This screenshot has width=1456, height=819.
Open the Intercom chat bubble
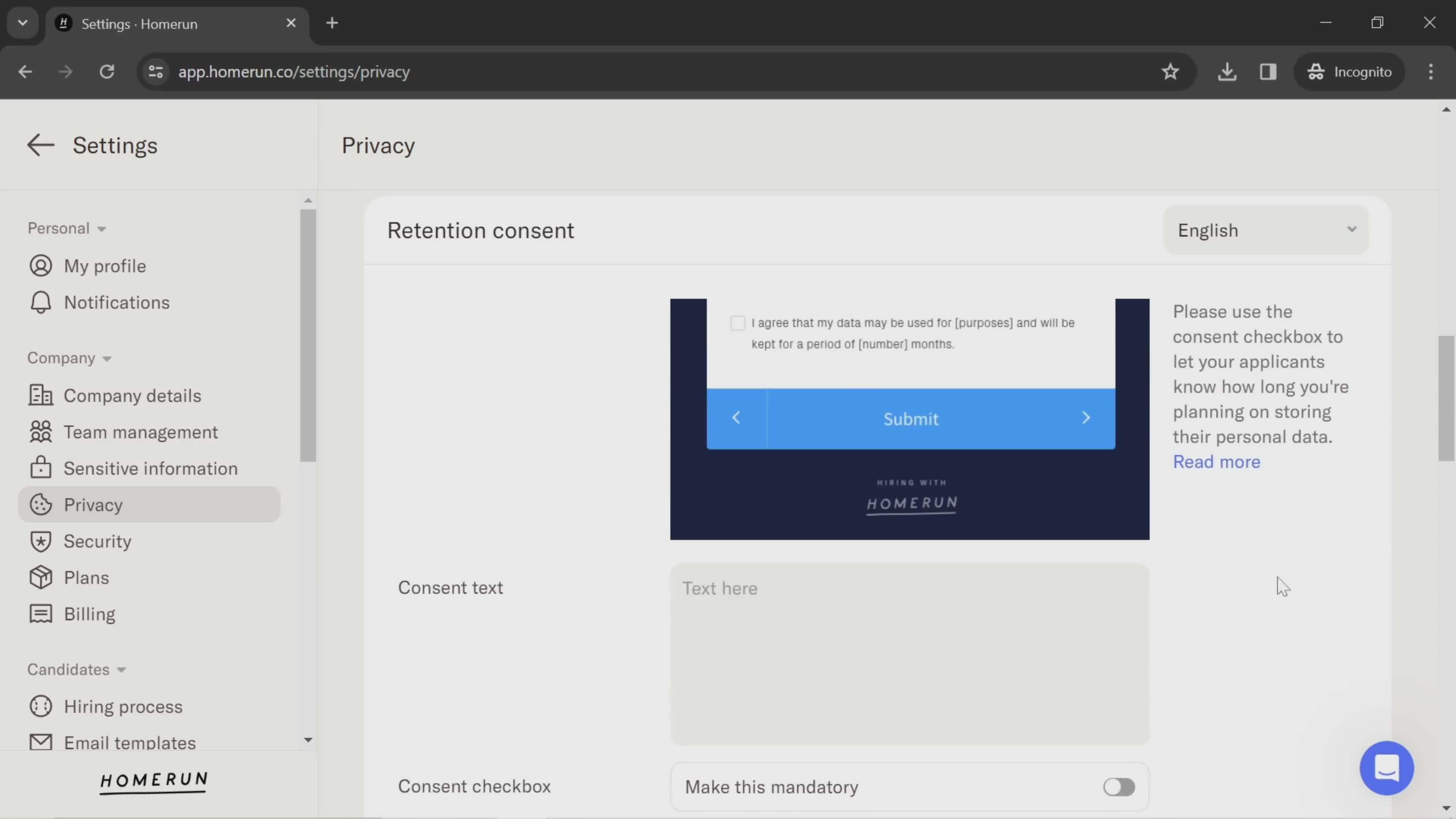click(x=1387, y=767)
